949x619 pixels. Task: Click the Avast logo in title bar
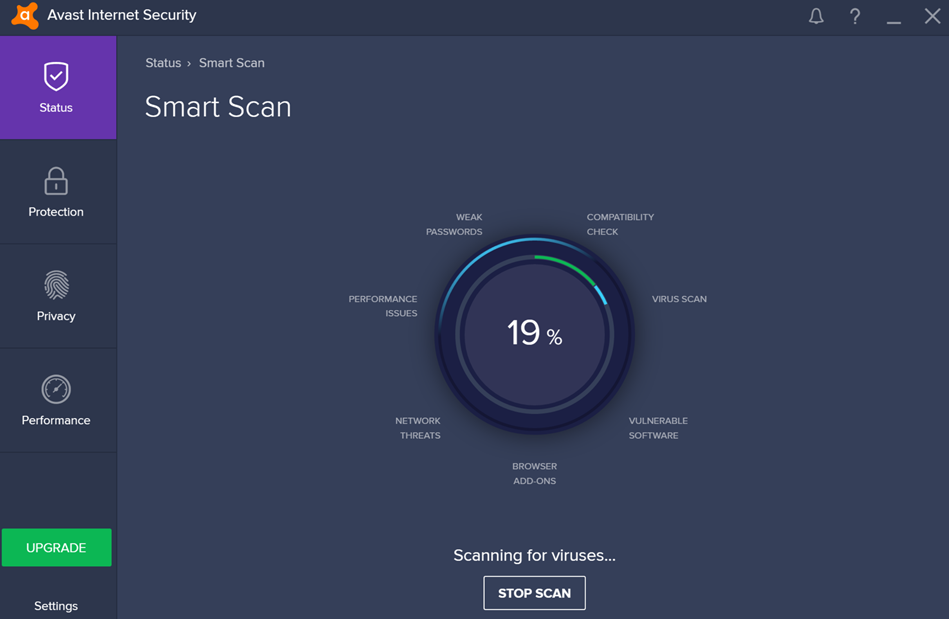coord(25,15)
